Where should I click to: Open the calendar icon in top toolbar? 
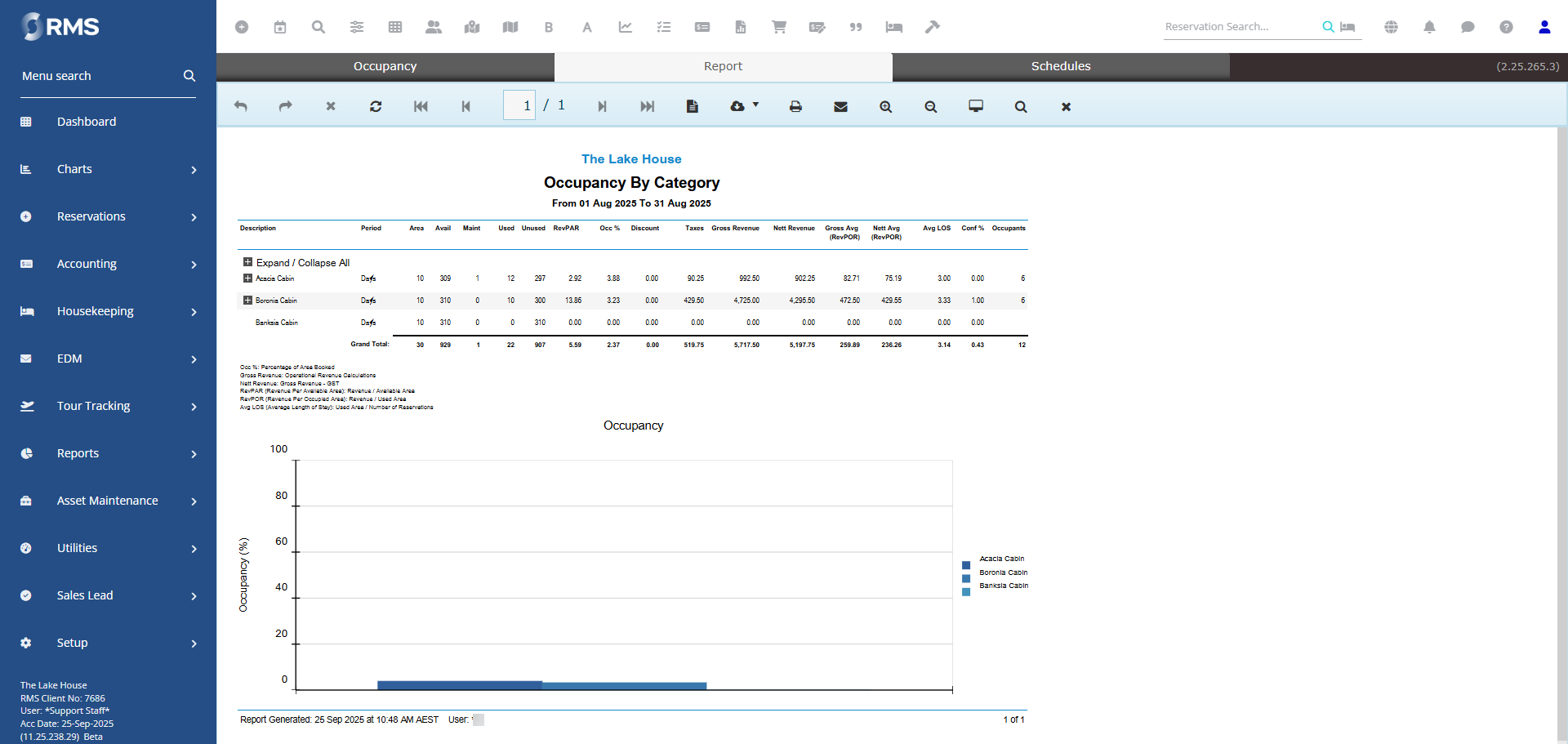(x=280, y=27)
